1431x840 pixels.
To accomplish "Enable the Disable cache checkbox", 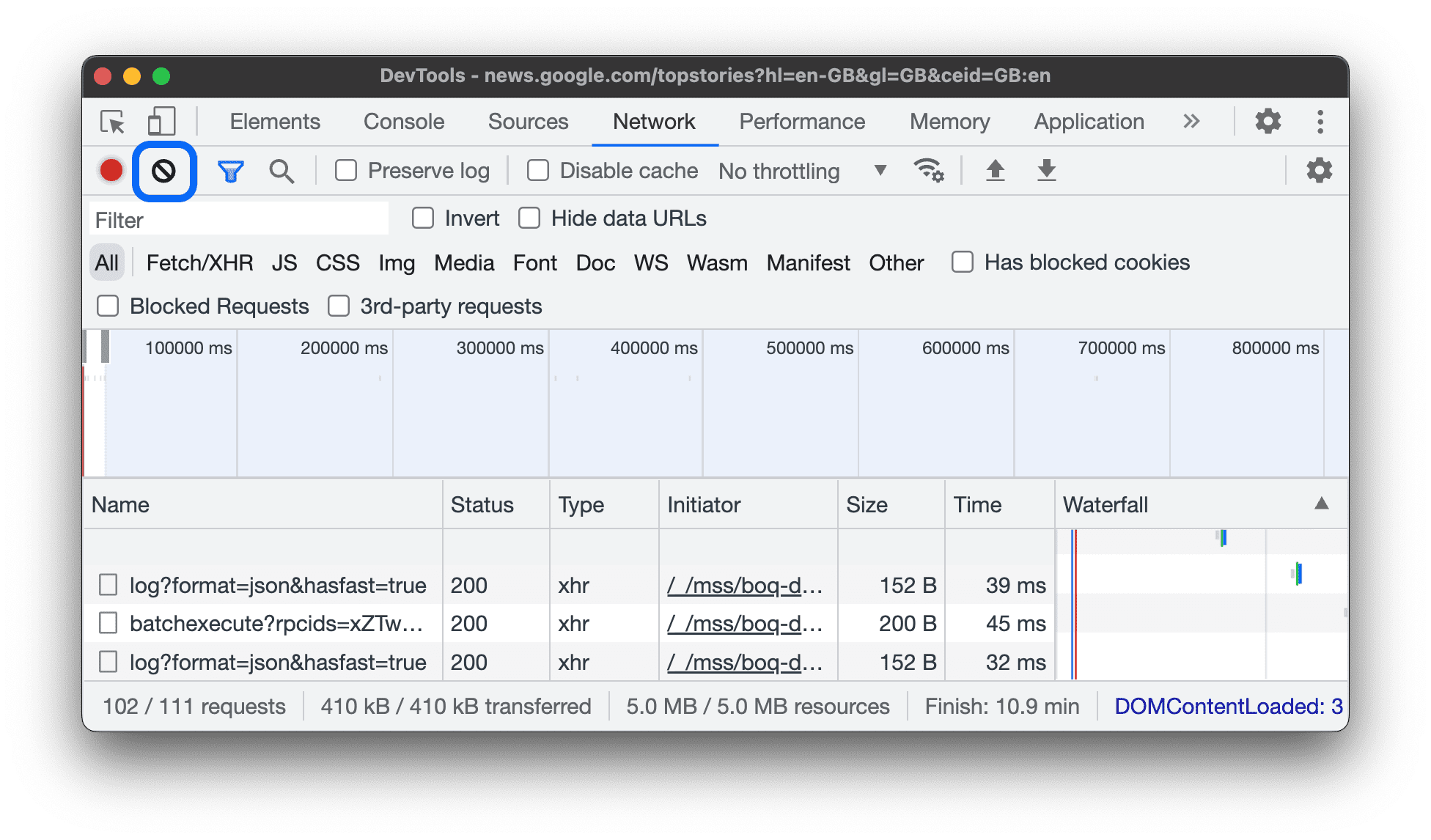I will tap(537, 170).
